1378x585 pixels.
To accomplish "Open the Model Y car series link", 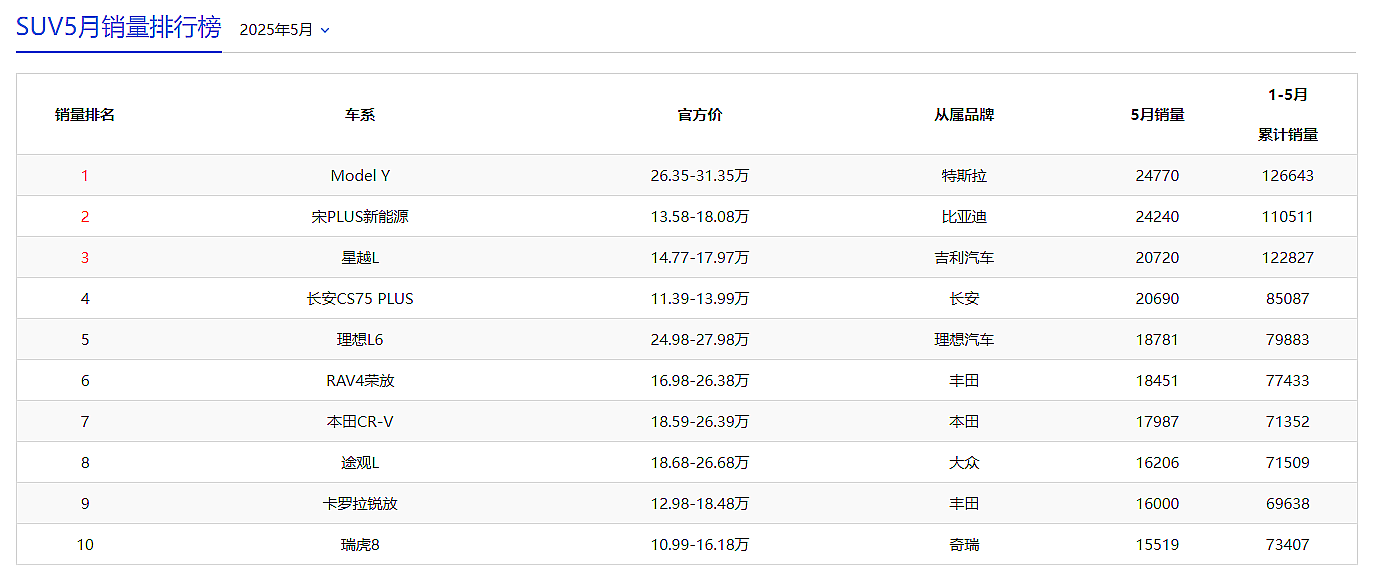I will click(x=360, y=176).
